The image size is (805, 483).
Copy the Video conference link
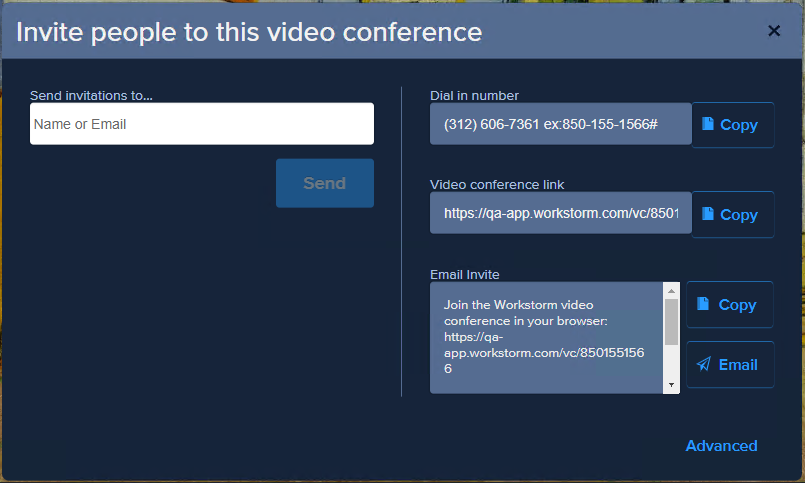click(x=733, y=215)
